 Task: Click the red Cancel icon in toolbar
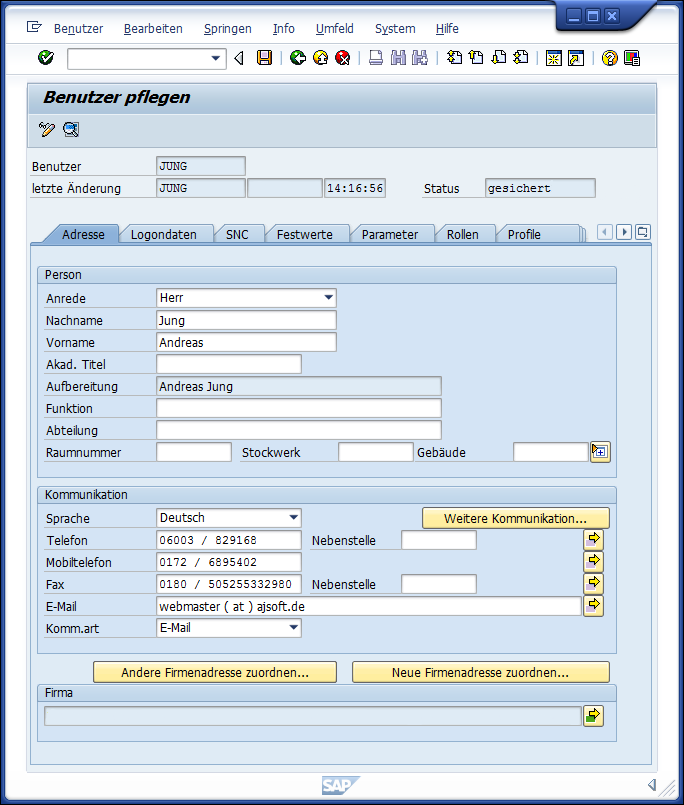pyautogui.click(x=343, y=58)
